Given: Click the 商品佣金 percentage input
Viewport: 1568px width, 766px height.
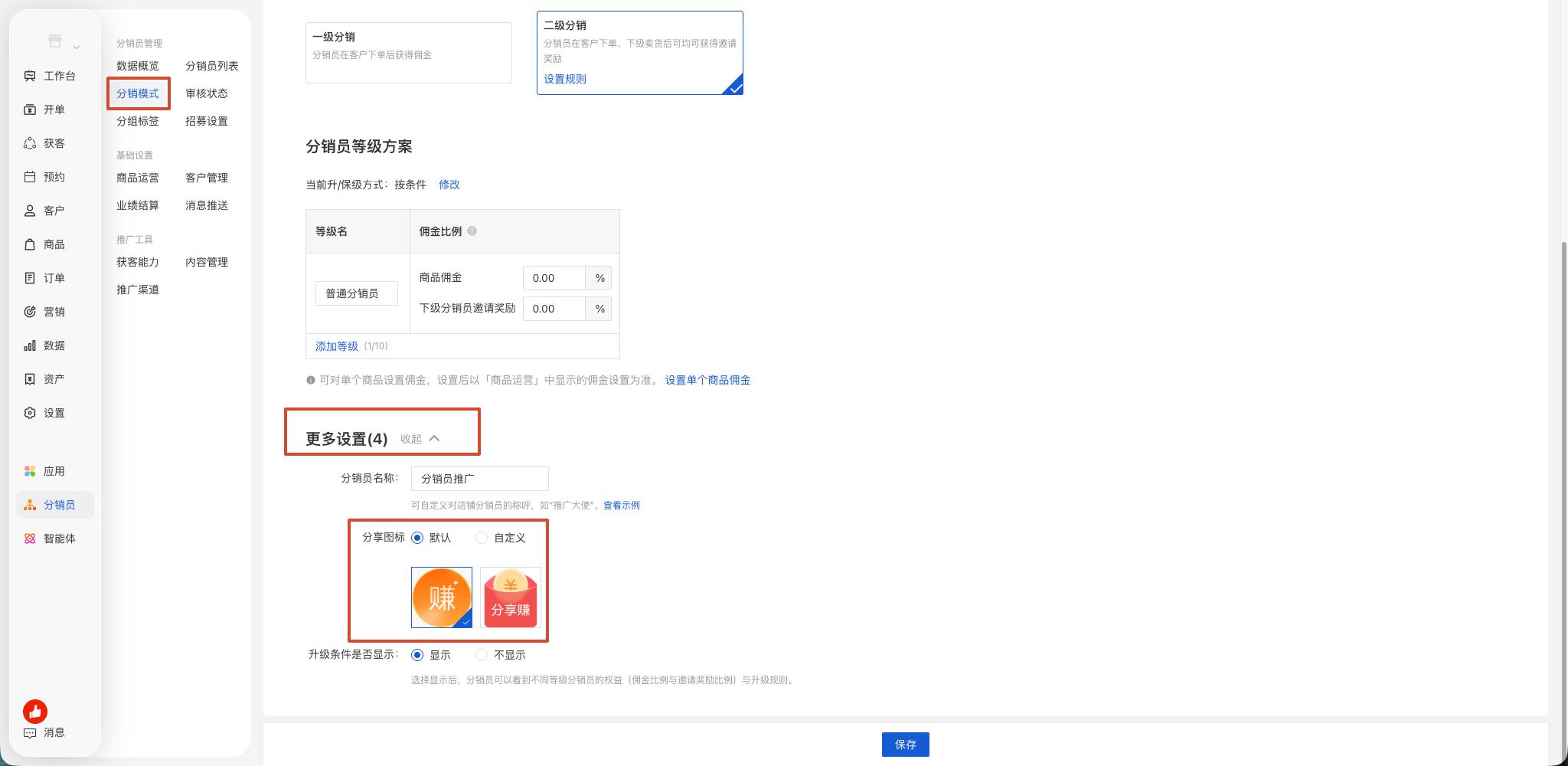Looking at the screenshot, I should point(554,278).
